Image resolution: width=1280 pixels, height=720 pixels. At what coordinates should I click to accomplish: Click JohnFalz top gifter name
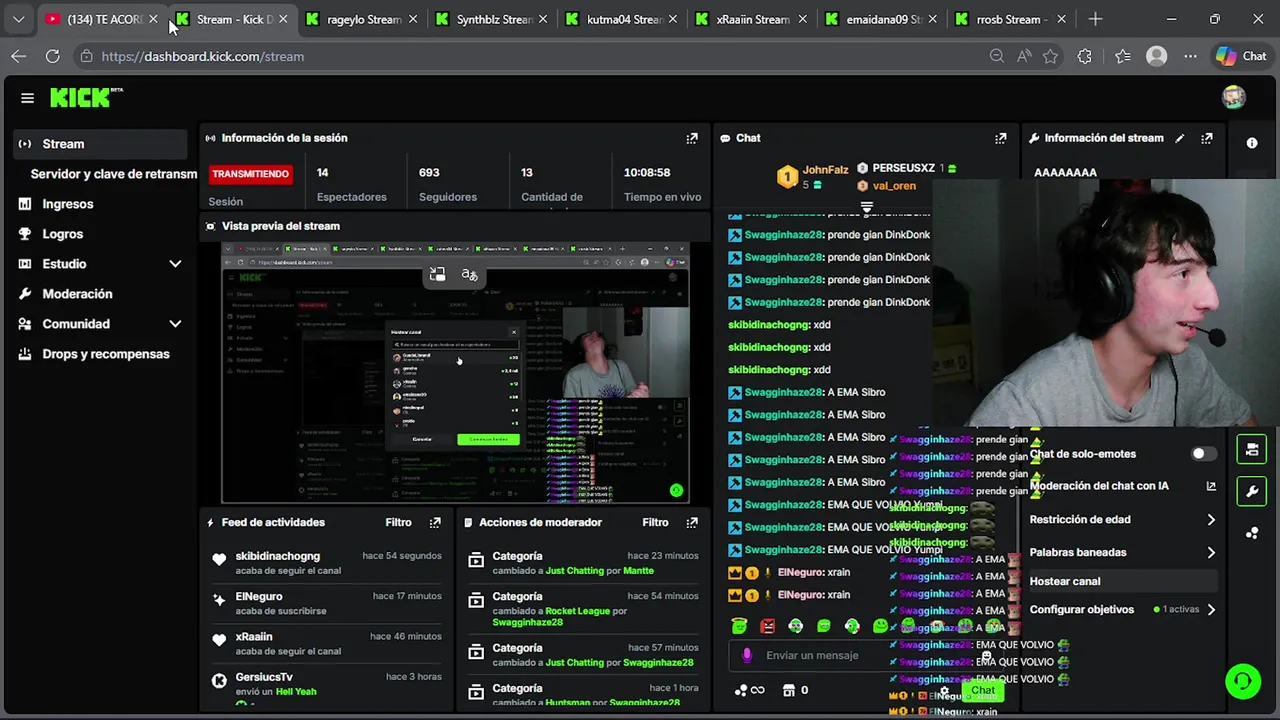click(x=825, y=171)
